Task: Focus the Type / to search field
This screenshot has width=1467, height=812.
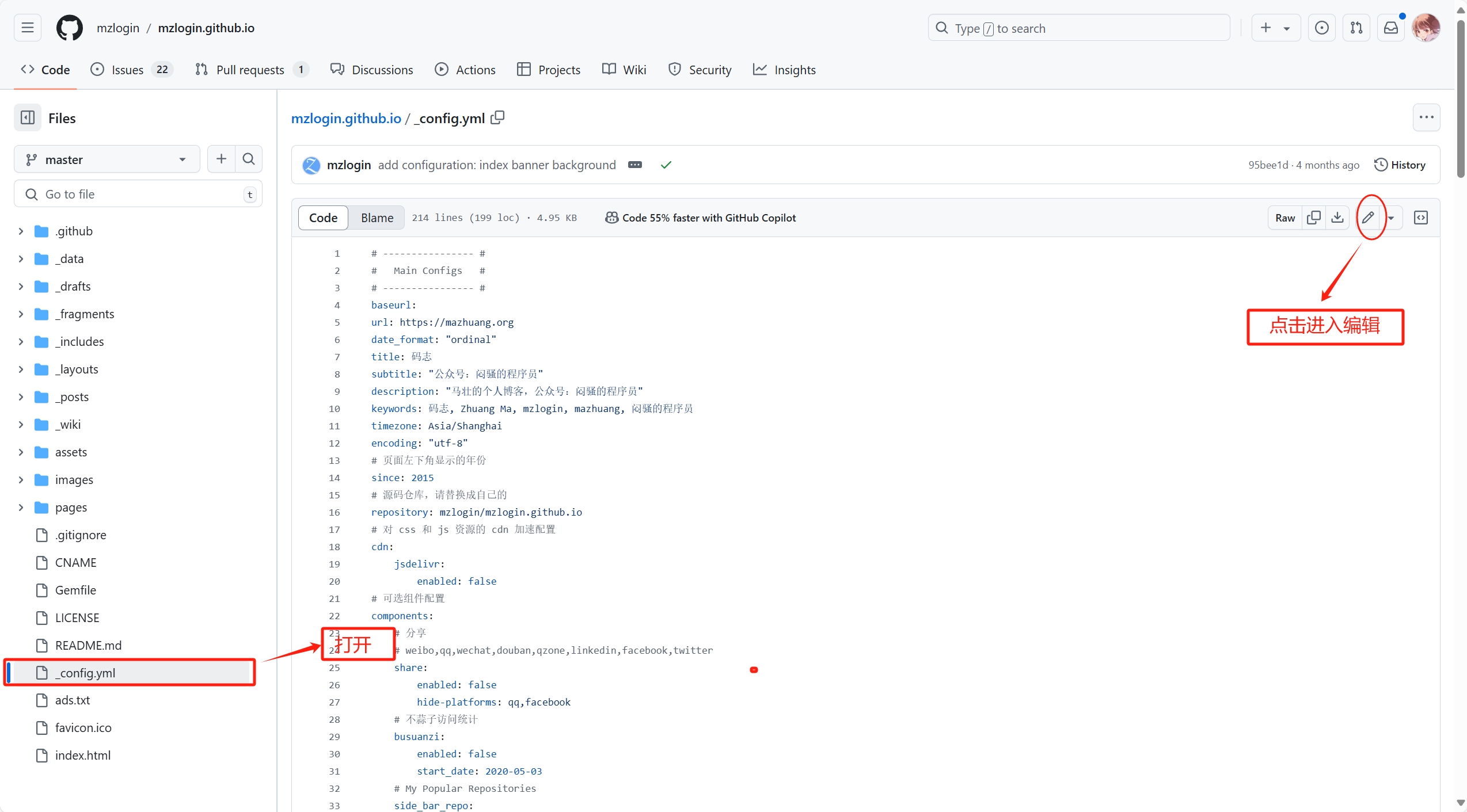Action: (1079, 28)
